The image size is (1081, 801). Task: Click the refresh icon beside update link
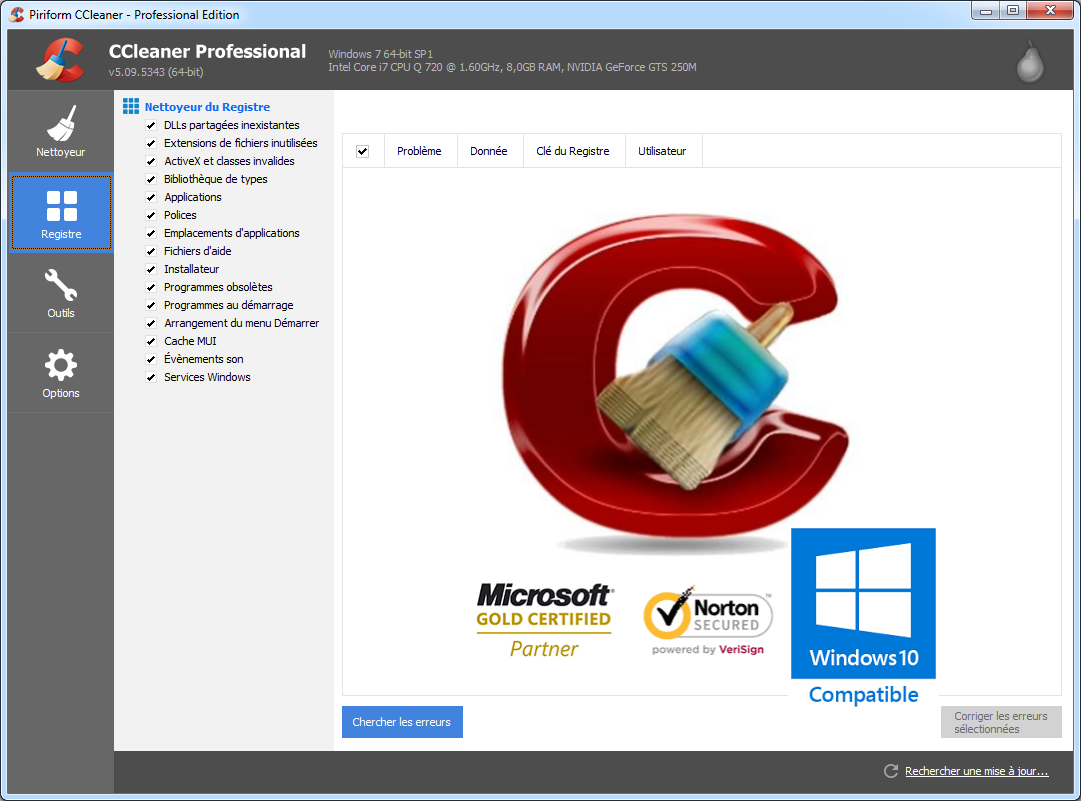point(891,771)
